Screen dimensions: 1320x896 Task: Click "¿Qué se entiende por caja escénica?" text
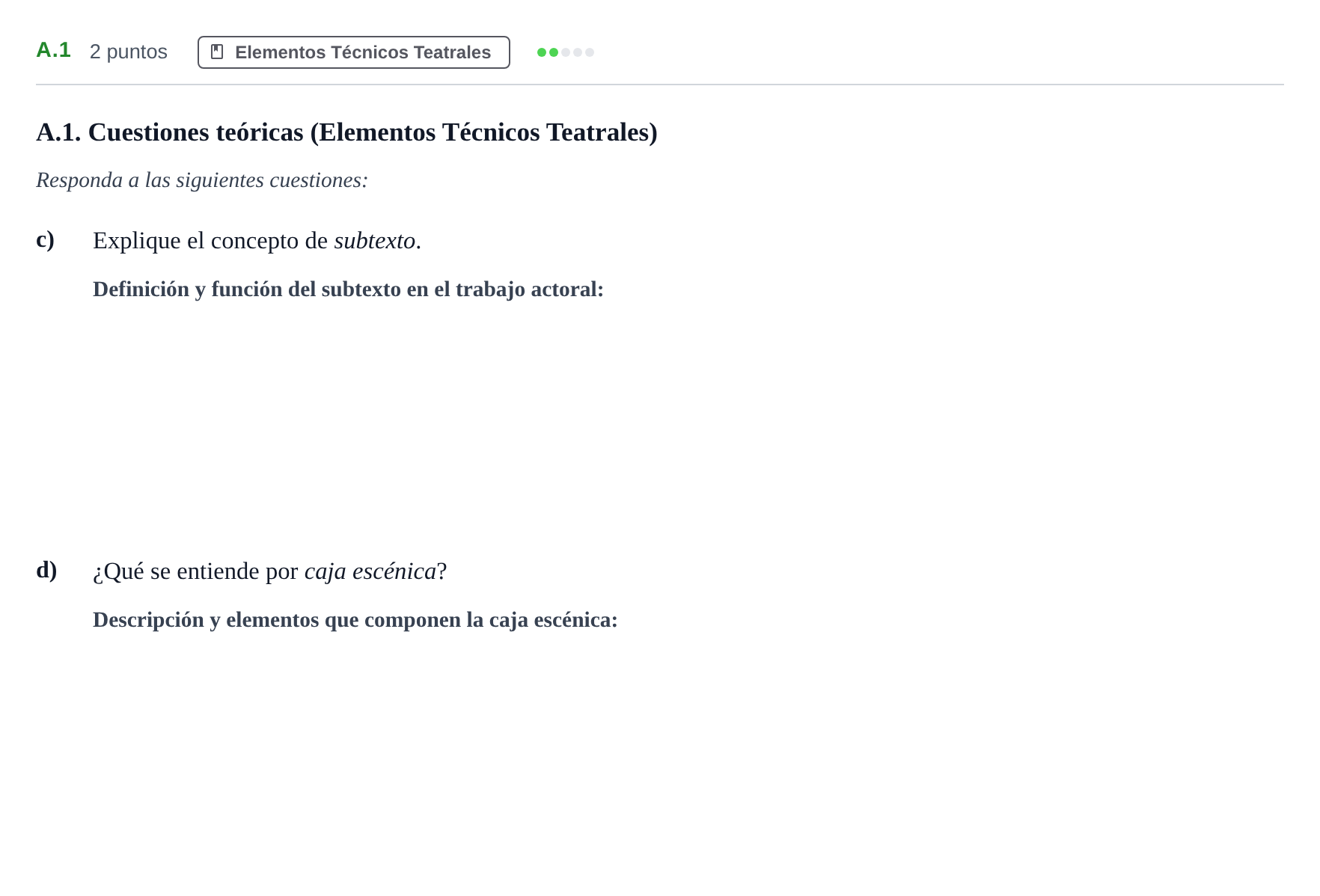270,571
